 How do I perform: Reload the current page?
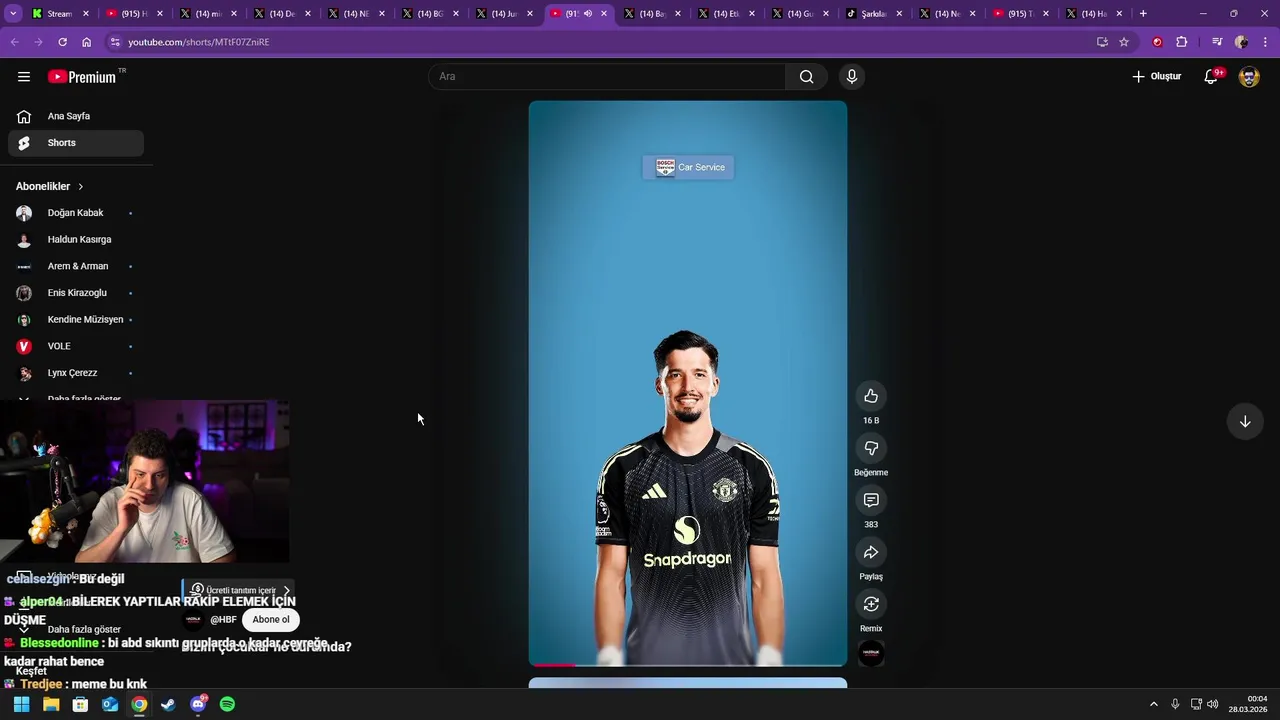pos(62,42)
